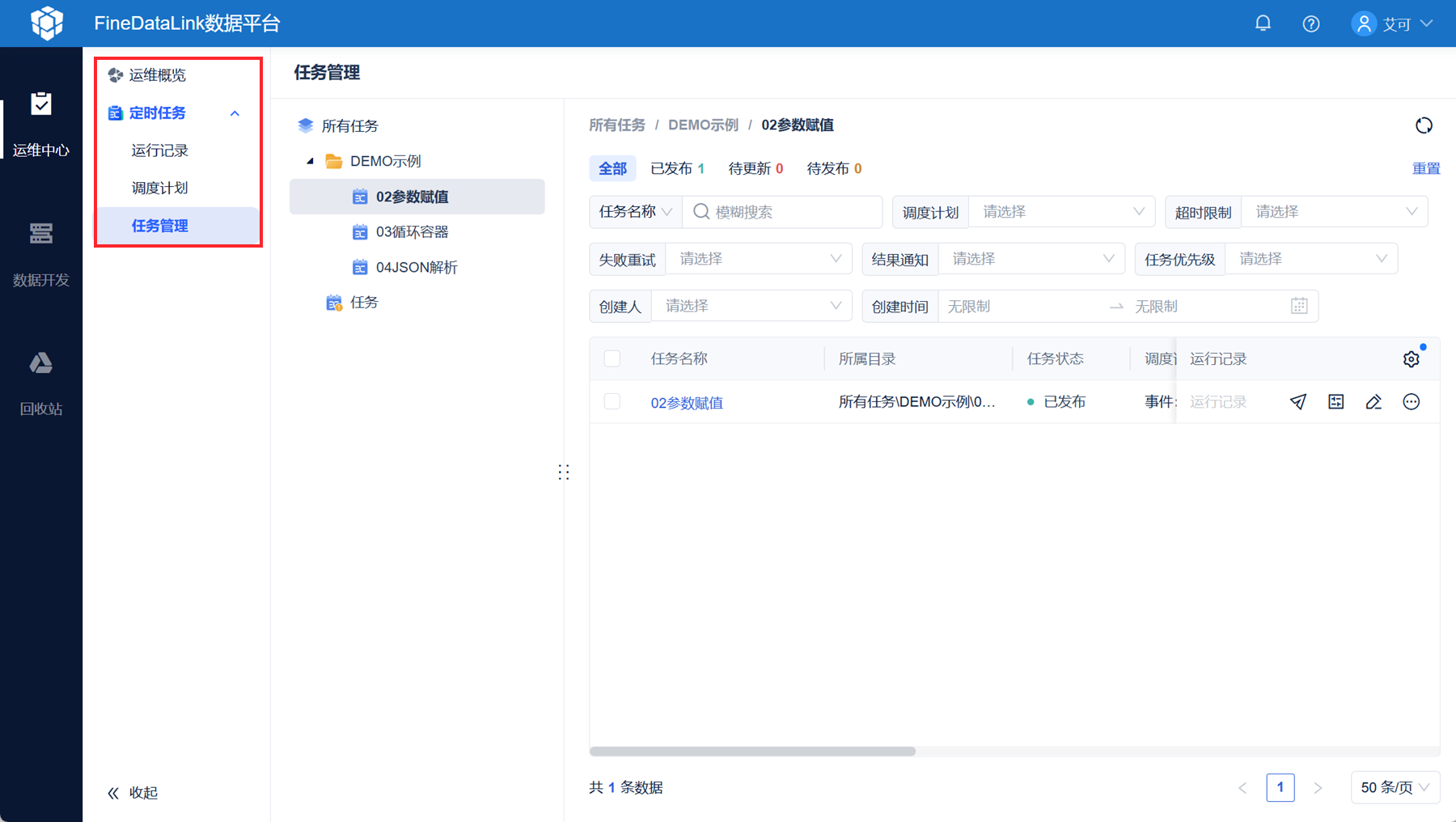Collapse the DEMO示例 folder
The height and width of the screenshot is (822, 1456).
[x=310, y=161]
